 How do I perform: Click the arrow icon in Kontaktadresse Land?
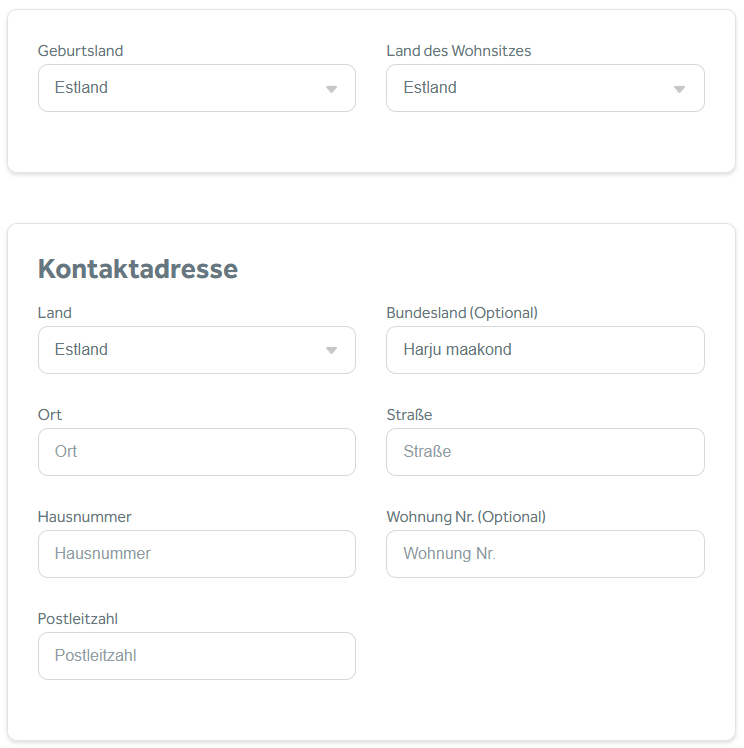tap(331, 351)
